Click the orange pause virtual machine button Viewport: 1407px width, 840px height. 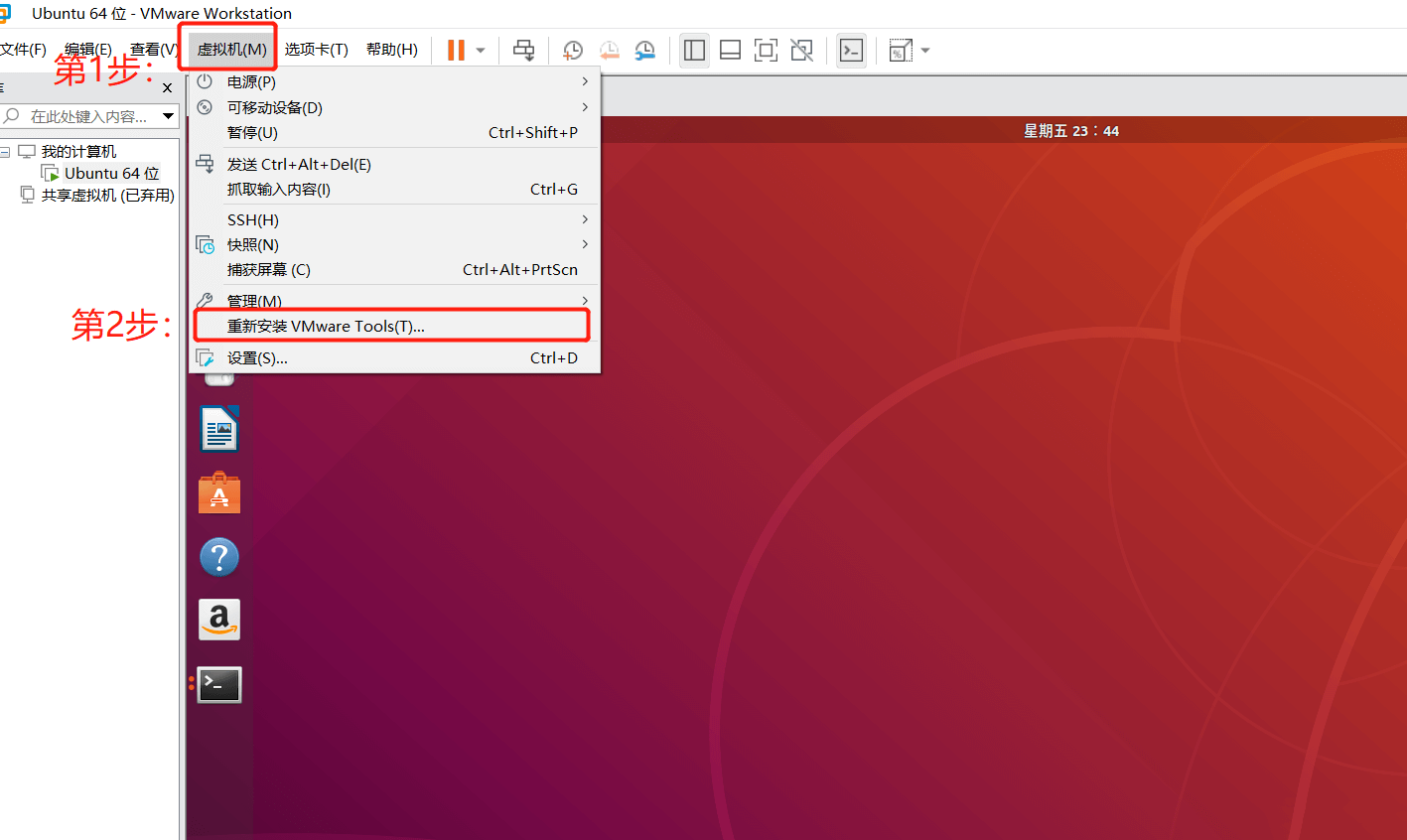click(x=456, y=50)
